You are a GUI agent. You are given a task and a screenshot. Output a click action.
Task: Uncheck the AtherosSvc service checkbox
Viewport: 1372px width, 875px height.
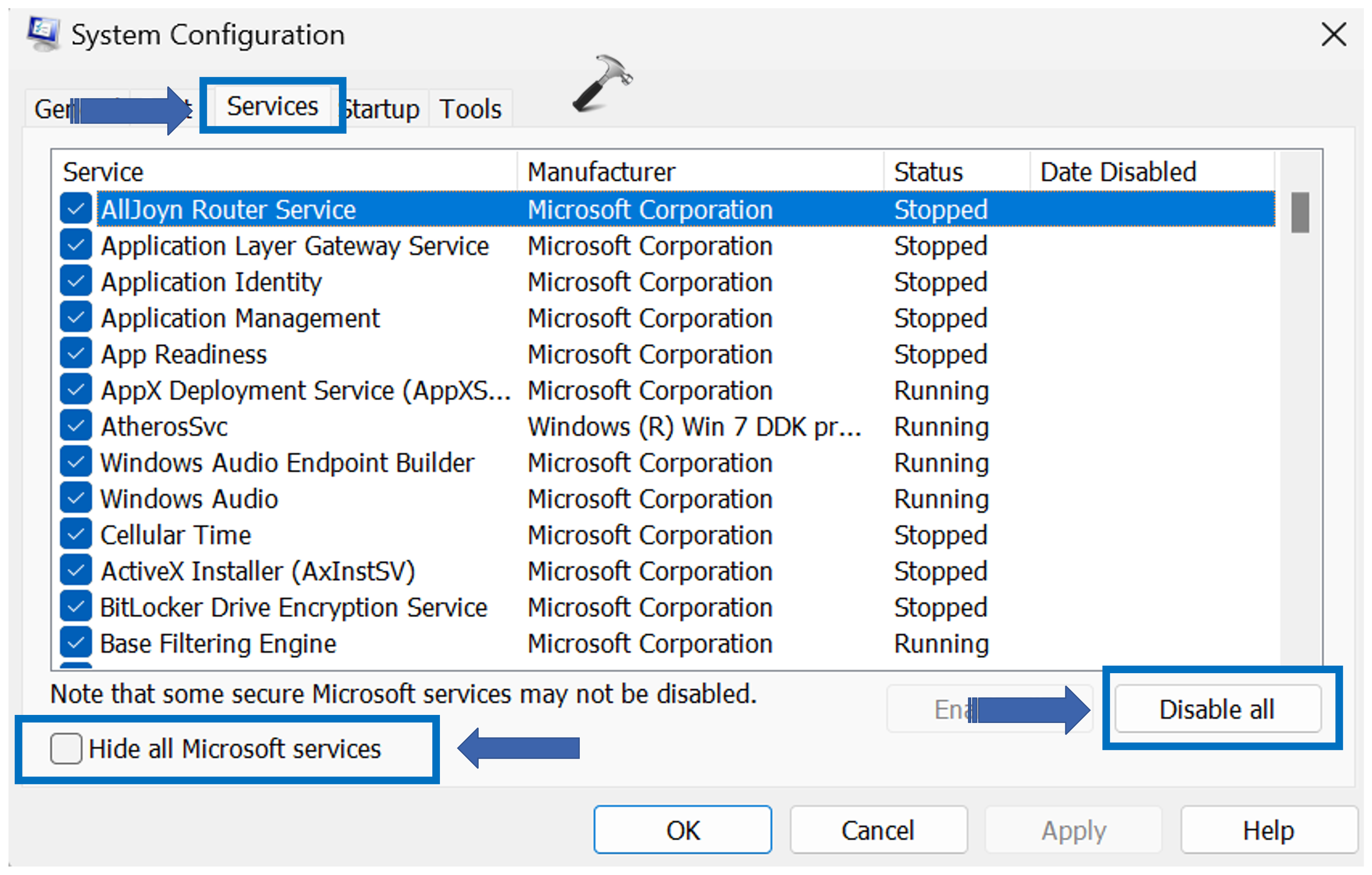pyautogui.click(x=76, y=426)
